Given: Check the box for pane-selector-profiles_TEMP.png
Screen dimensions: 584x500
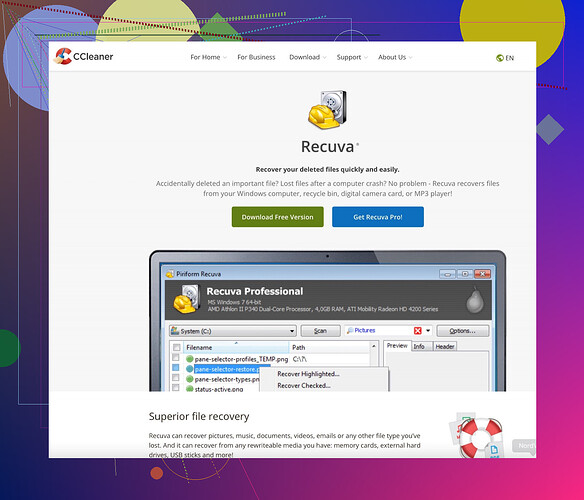Looking at the screenshot, I should coord(176,358).
